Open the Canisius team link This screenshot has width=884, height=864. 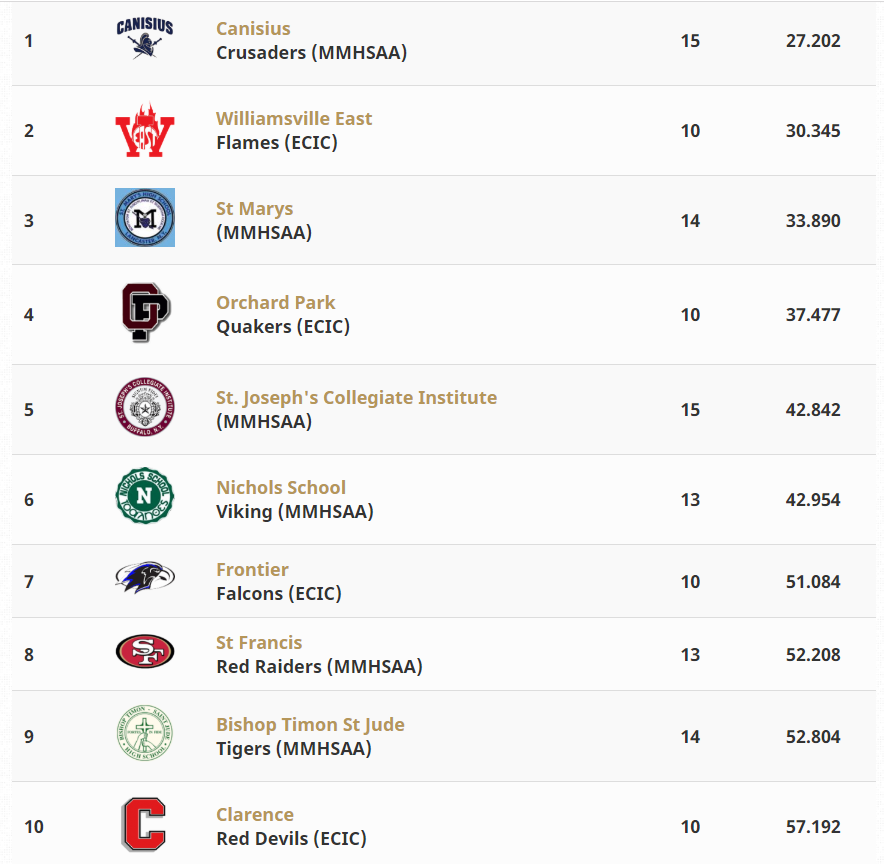click(253, 29)
